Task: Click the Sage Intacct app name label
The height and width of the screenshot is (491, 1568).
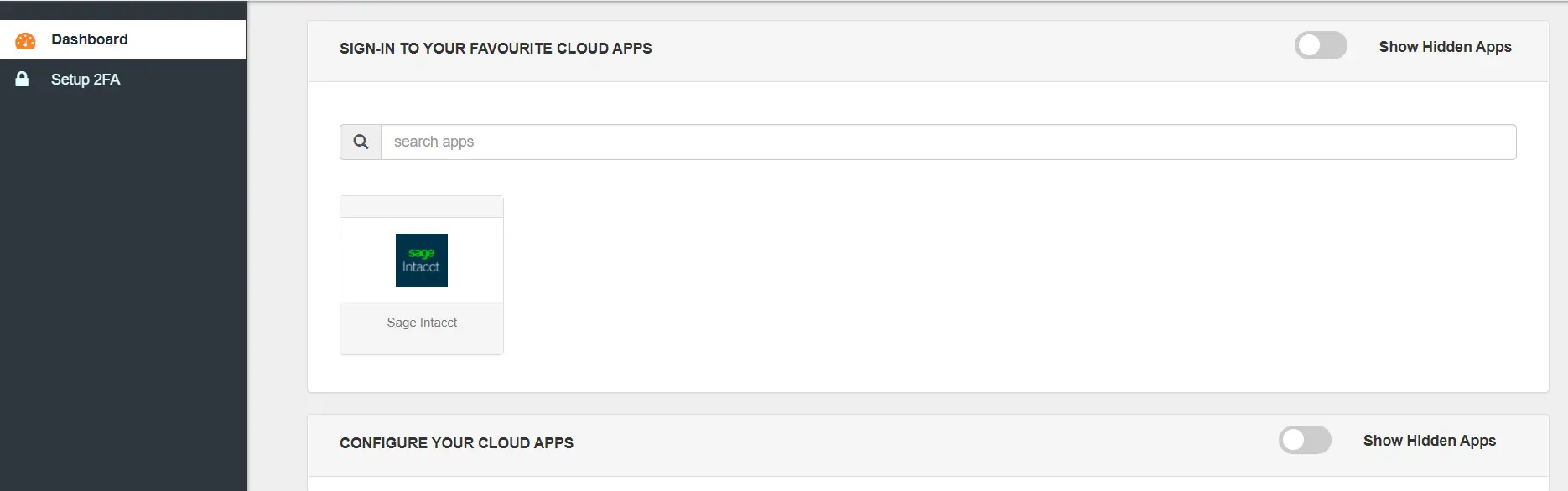Action: pyautogui.click(x=422, y=323)
